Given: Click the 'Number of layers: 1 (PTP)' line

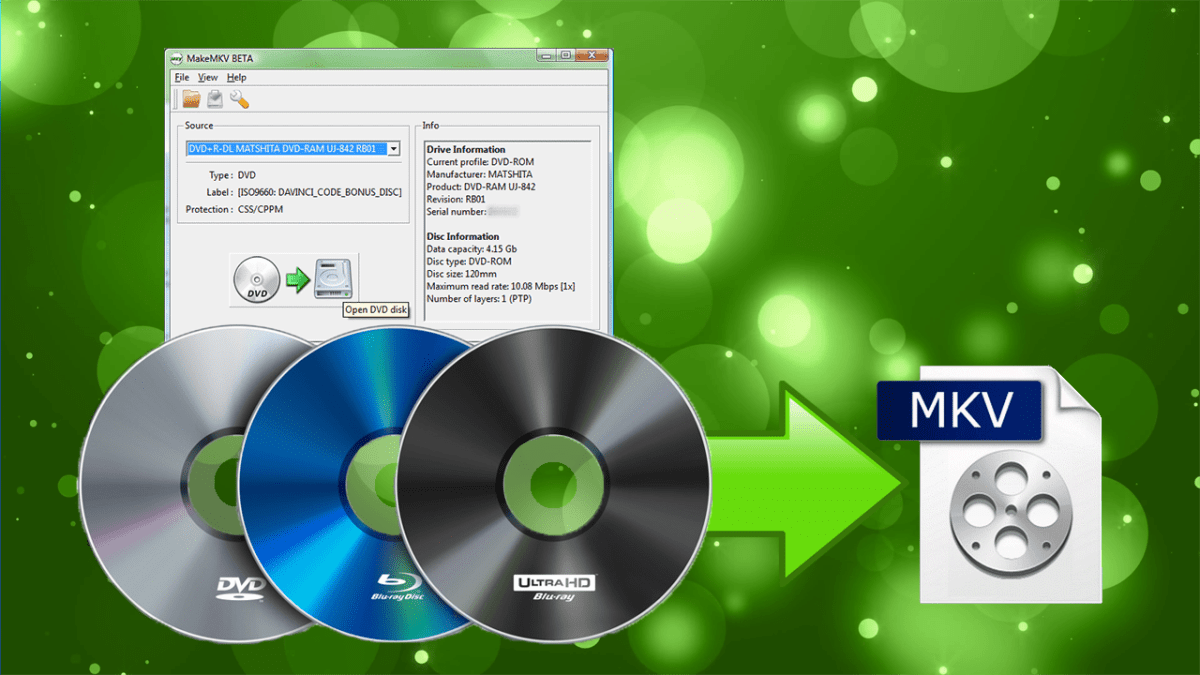Looking at the screenshot, I should pyautogui.click(x=483, y=298).
